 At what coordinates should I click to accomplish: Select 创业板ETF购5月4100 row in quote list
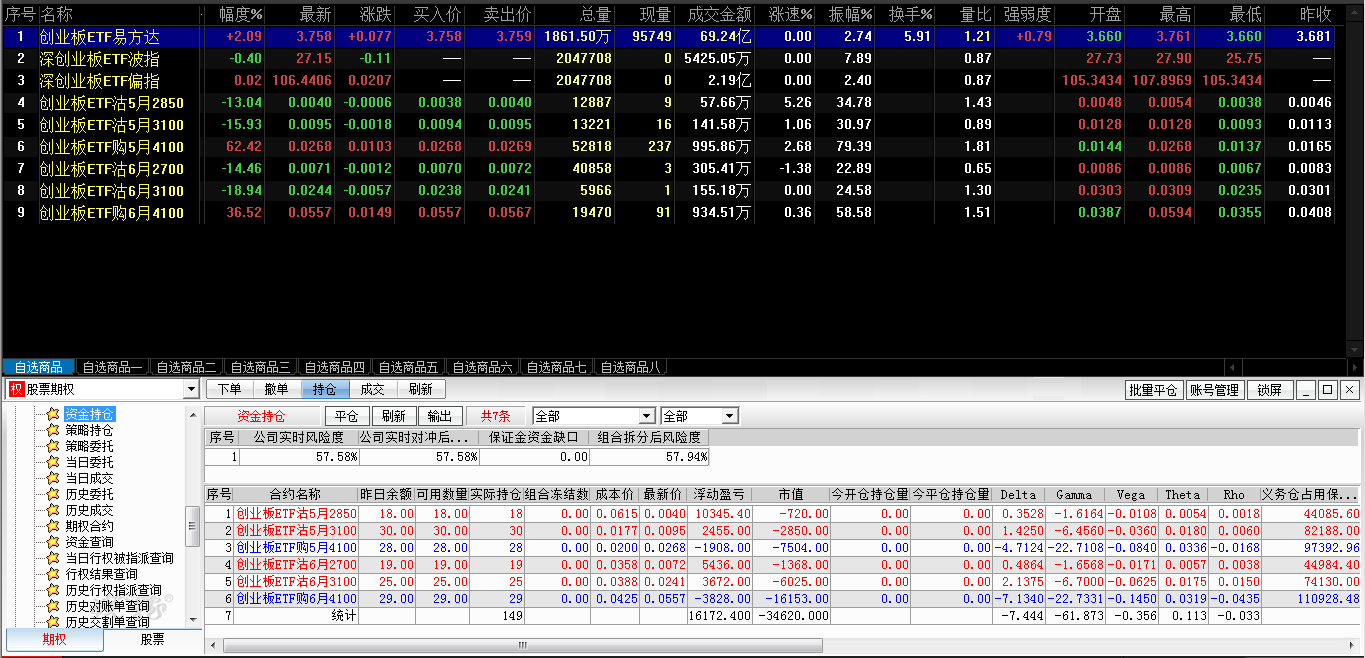[112, 146]
